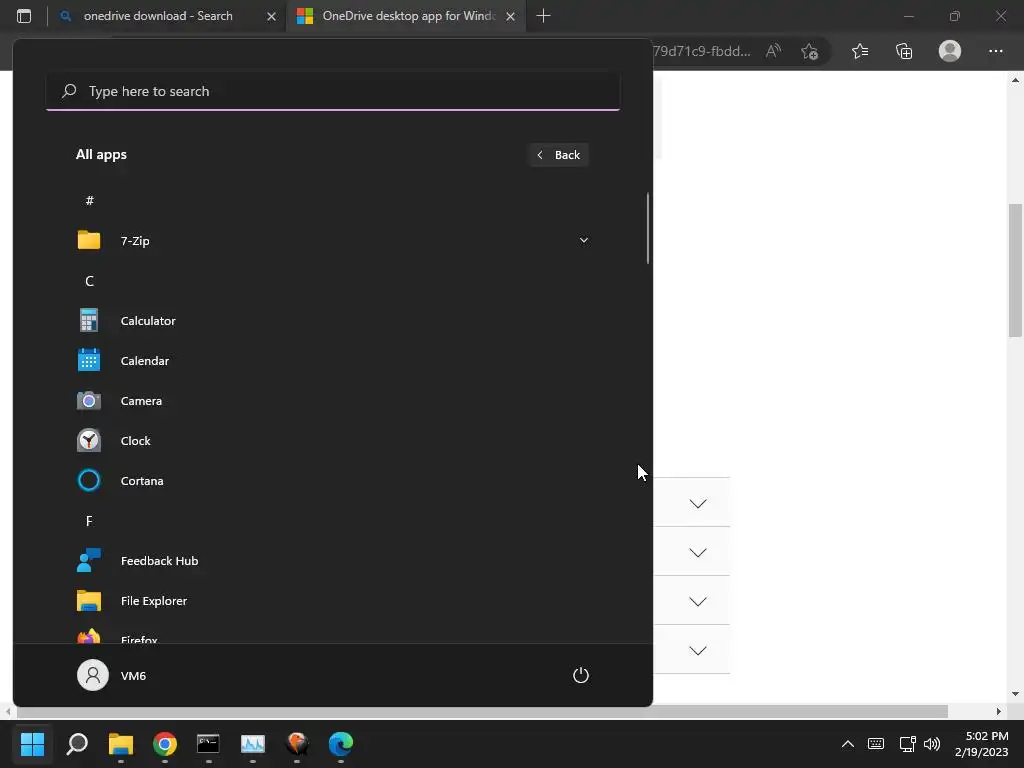Open a new Edge tab
Viewport: 1024px width, 768px height.
coord(543,16)
